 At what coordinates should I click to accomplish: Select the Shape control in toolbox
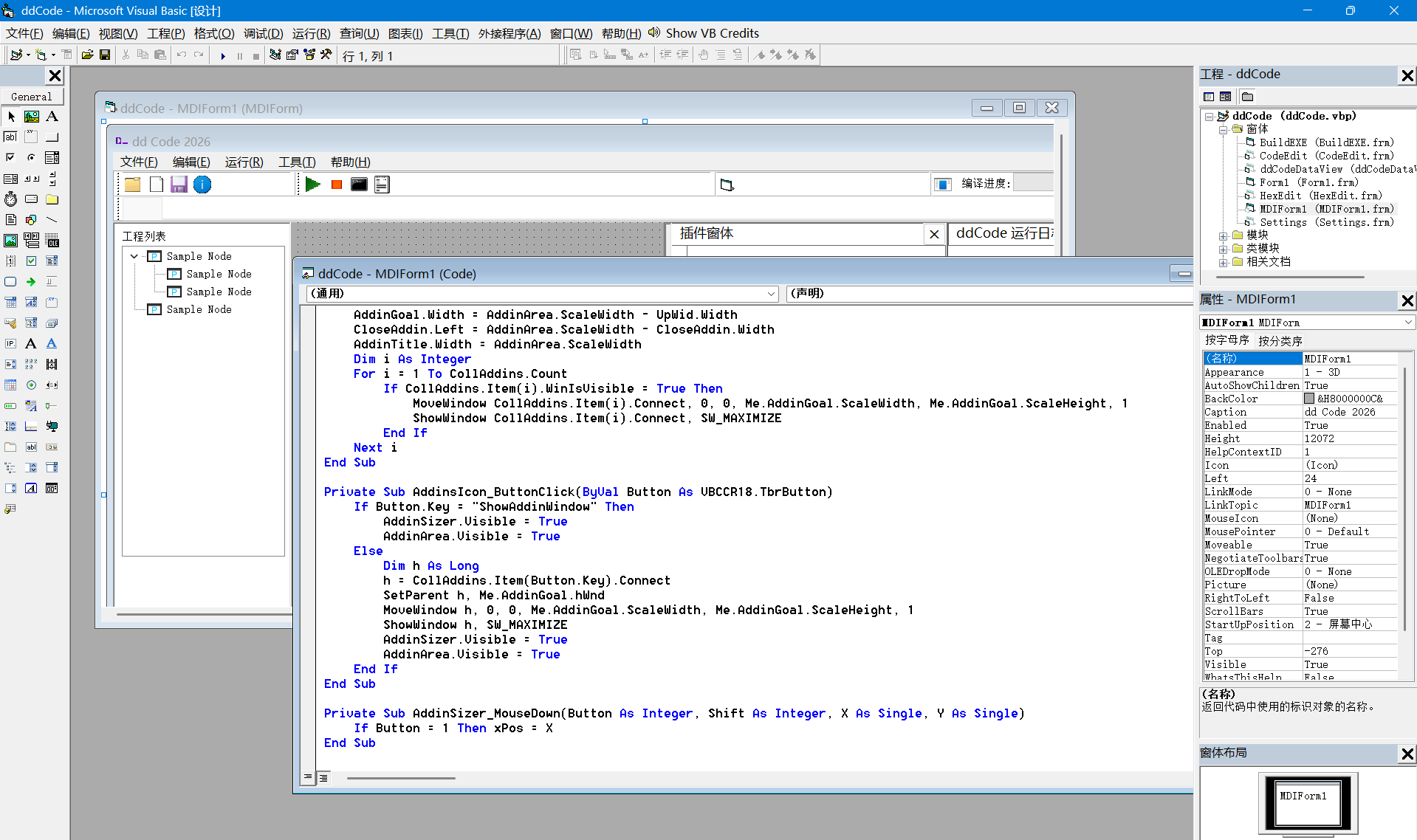(x=32, y=220)
